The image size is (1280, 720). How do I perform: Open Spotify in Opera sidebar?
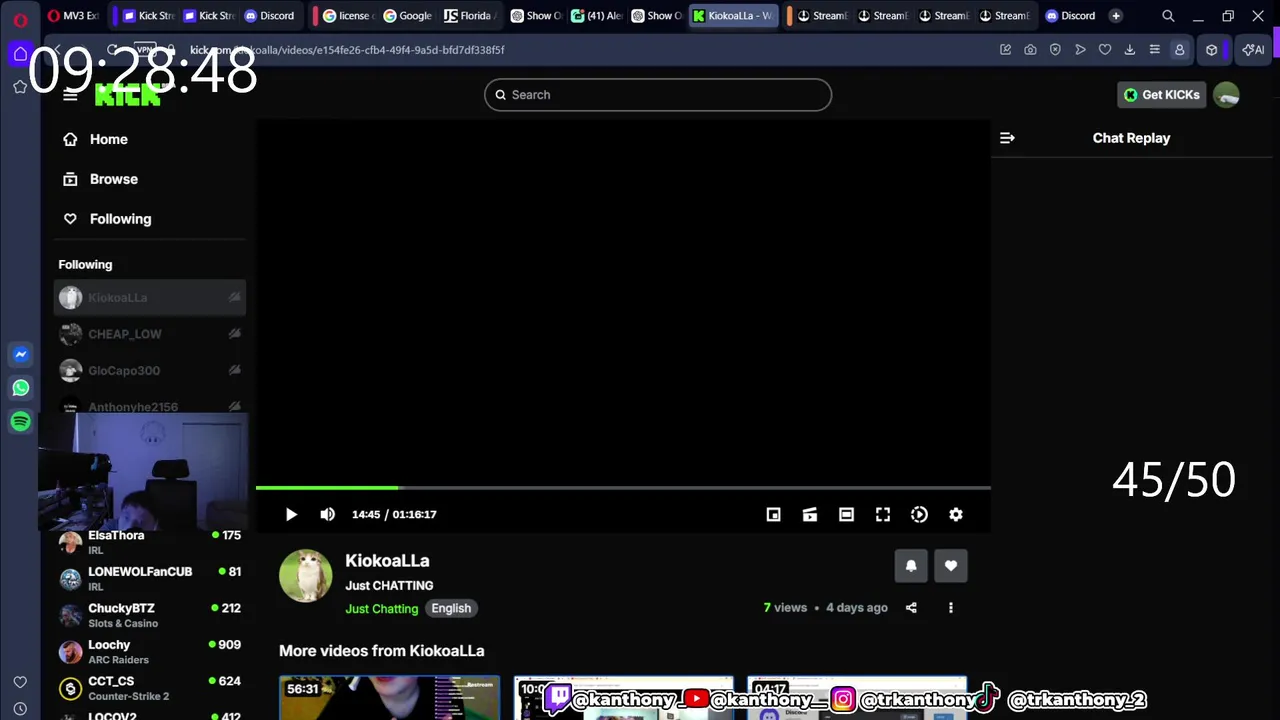click(20, 422)
